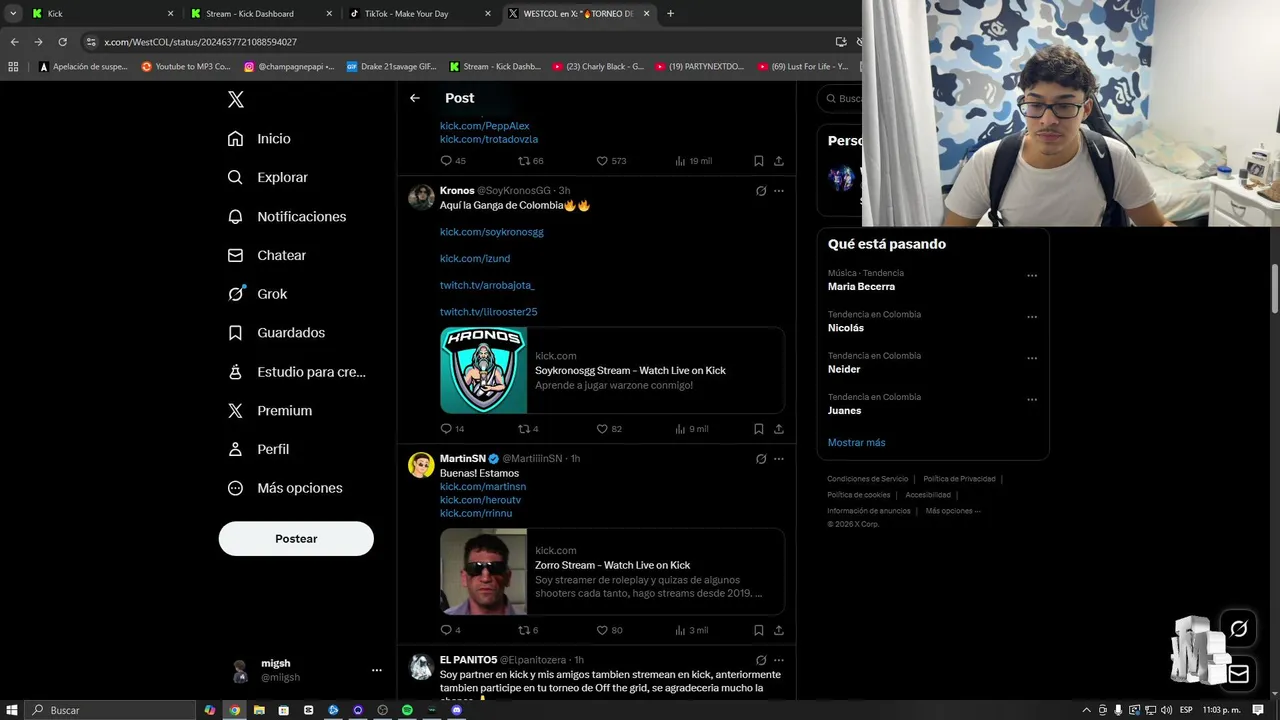The width and height of the screenshot is (1280, 720).
Task: Open Perfil in sidebar
Action: click(258, 450)
